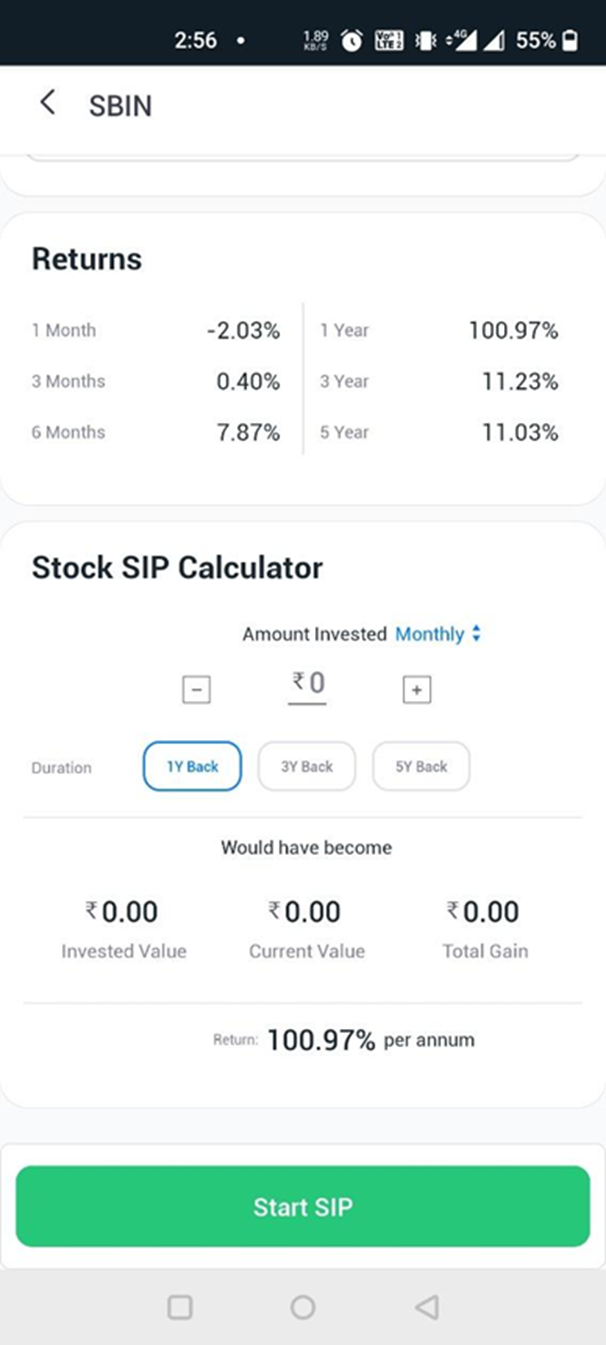Tap the alarm clock status icon
This screenshot has height=1345, width=606.
[x=352, y=40]
